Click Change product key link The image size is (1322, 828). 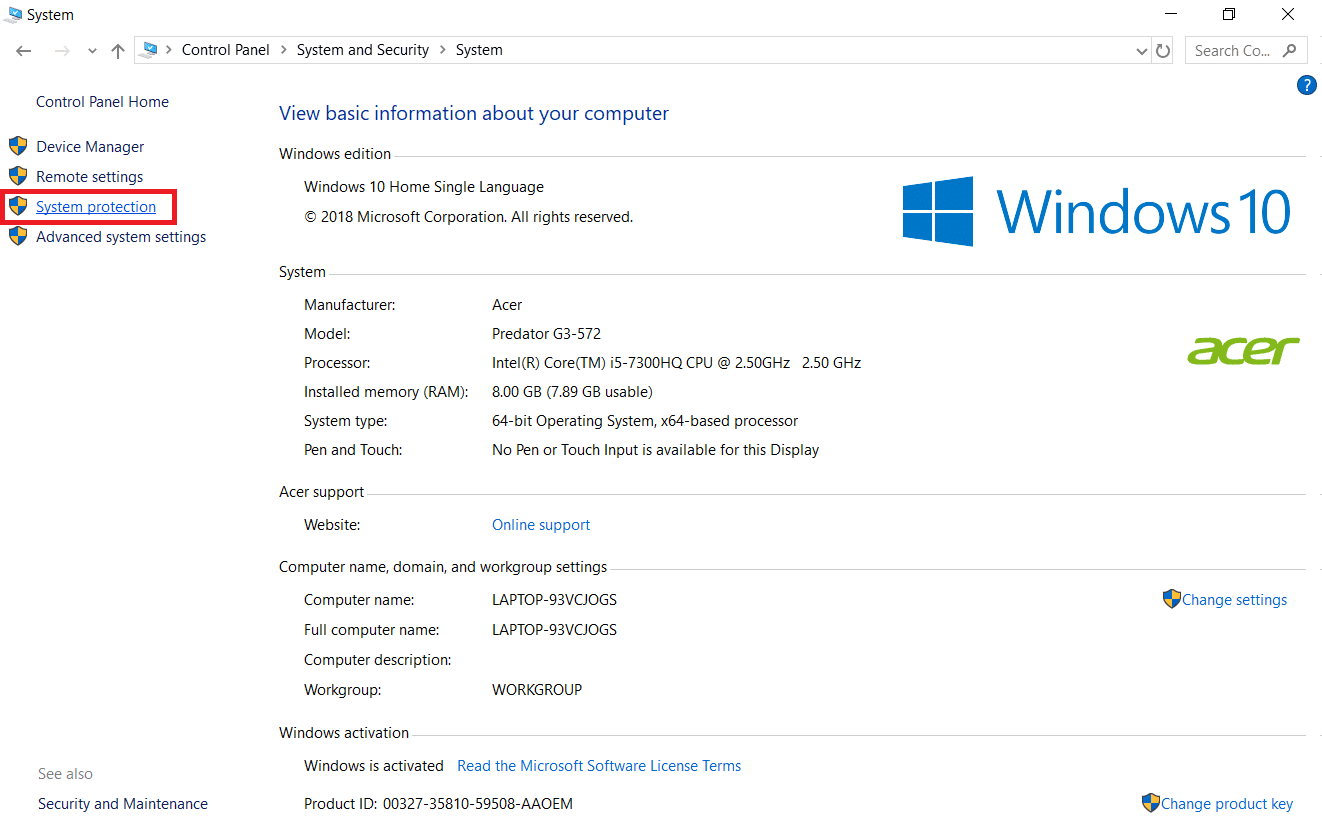(1226, 804)
